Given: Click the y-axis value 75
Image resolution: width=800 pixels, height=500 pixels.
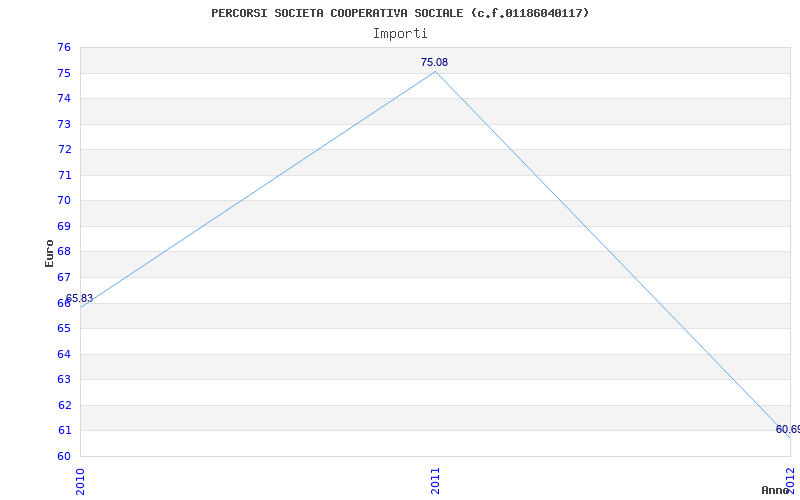Looking at the screenshot, I should [x=64, y=73].
